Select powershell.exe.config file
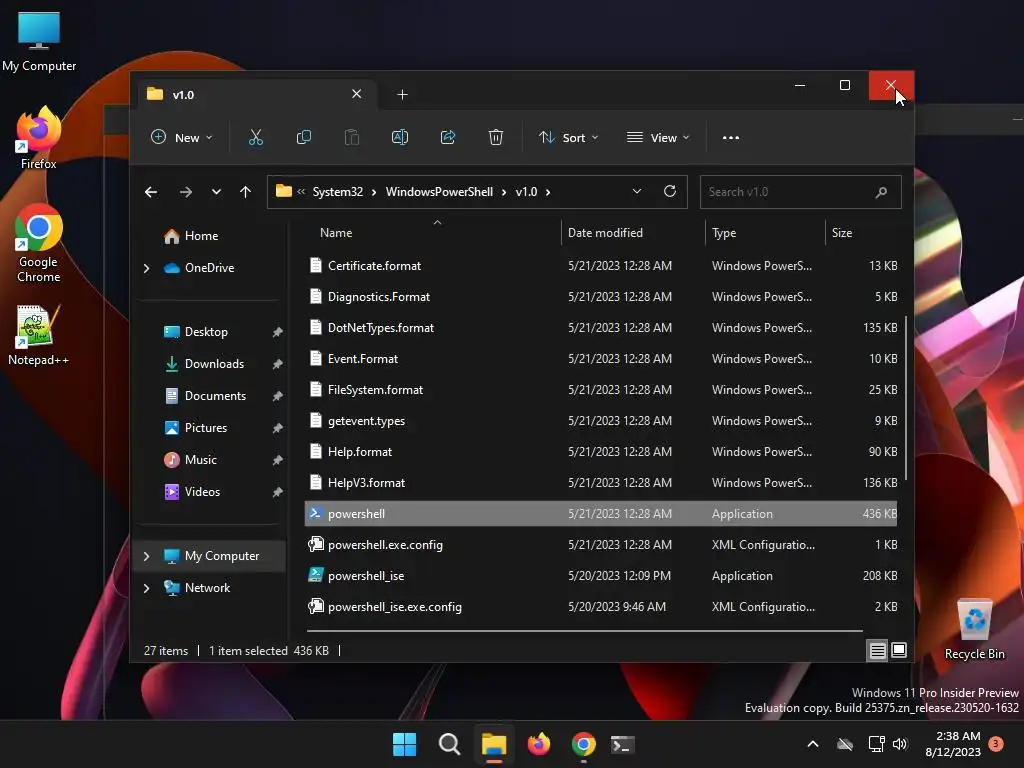This screenshot has width=1024, height=768. [601, 545]
